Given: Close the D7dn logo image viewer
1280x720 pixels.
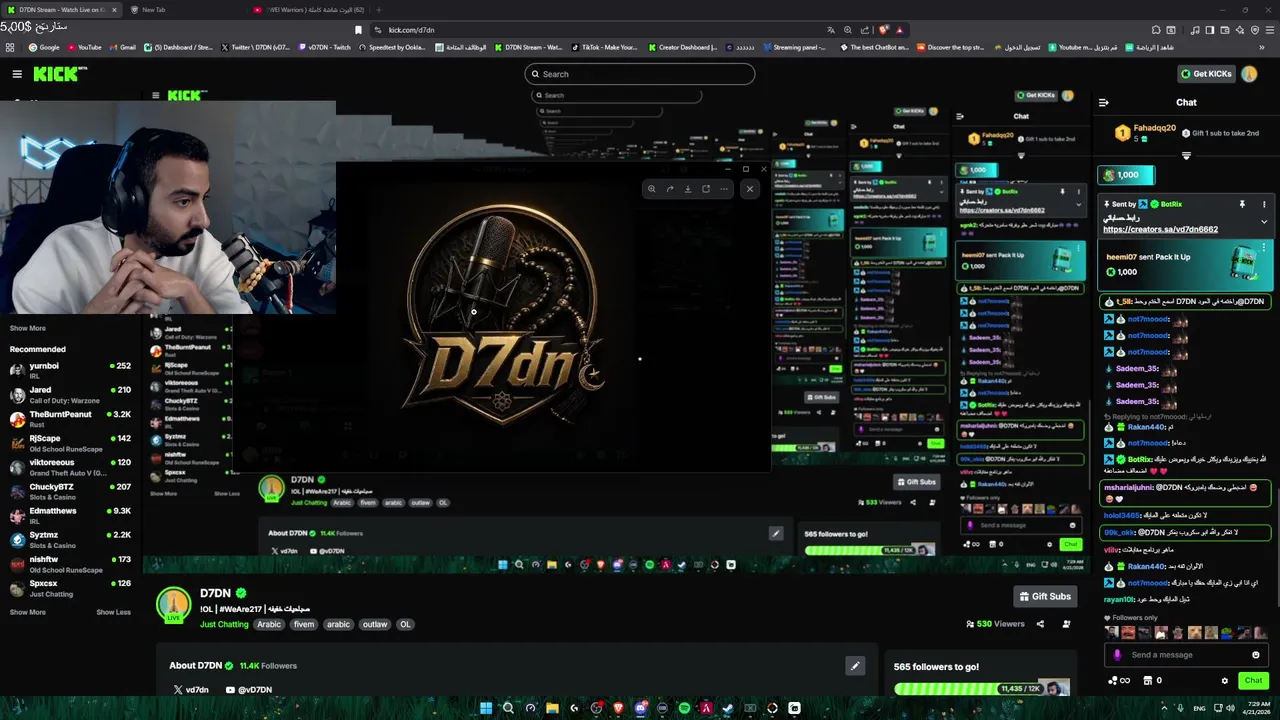Looking at the screenshot, I should click(x=749, y=189).
